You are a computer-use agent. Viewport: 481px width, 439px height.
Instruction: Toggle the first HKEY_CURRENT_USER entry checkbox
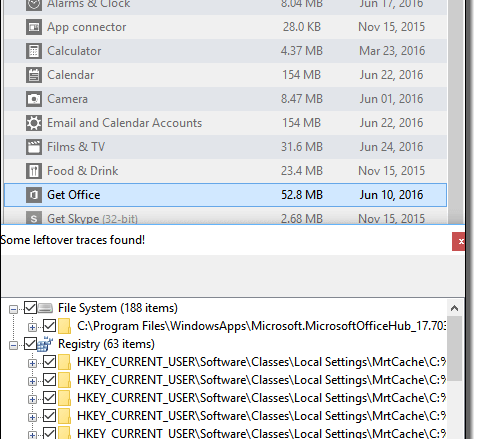point(49,362)
